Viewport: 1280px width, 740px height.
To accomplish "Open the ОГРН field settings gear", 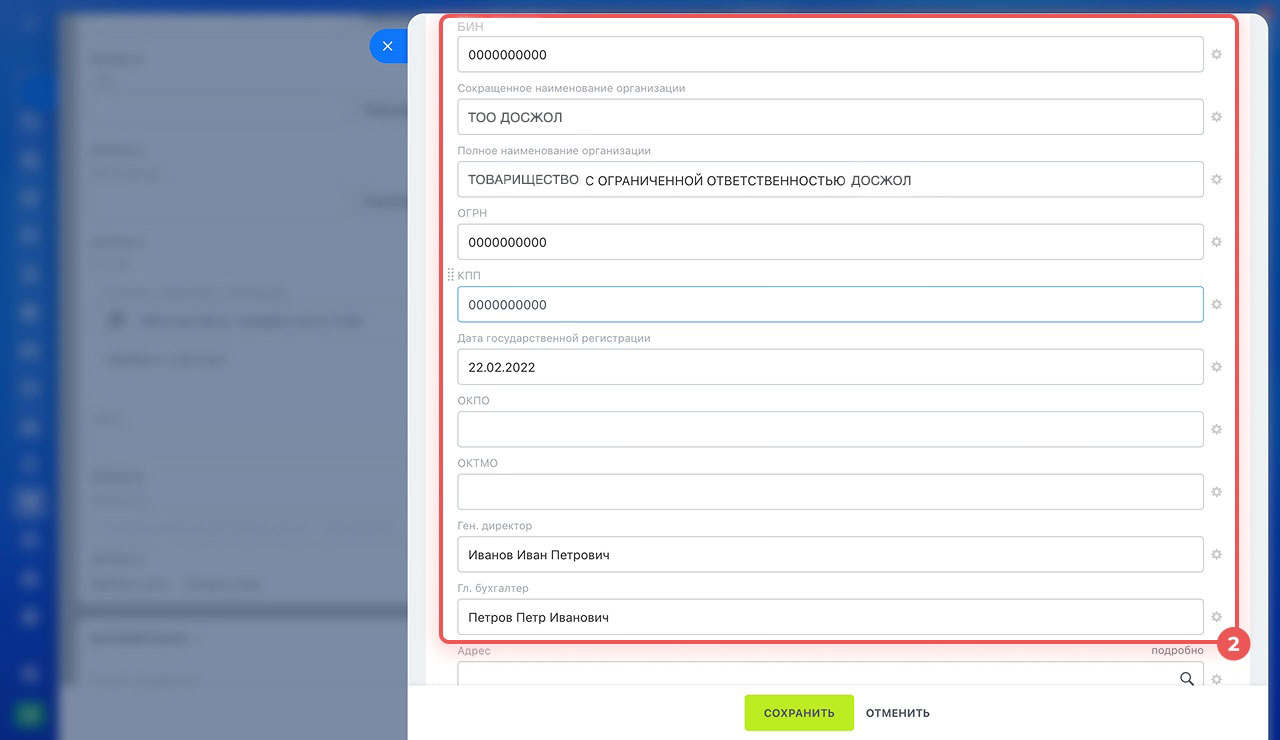I will (x=1217, y=242).
